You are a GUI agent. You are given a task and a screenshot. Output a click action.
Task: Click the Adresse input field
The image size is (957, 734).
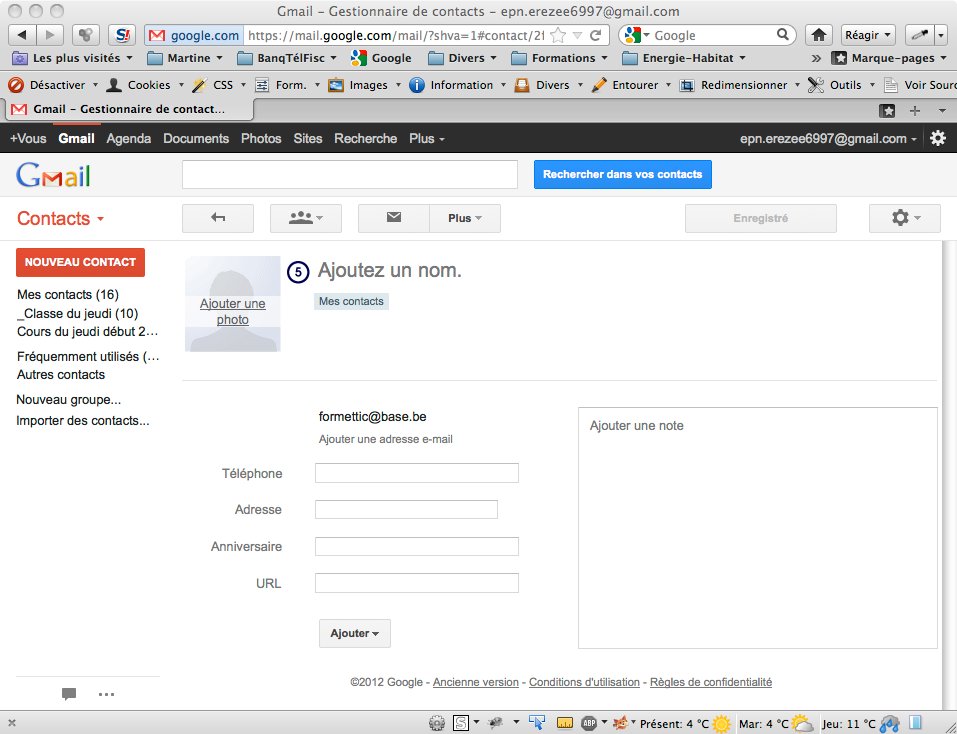click(x=406, y=509)
